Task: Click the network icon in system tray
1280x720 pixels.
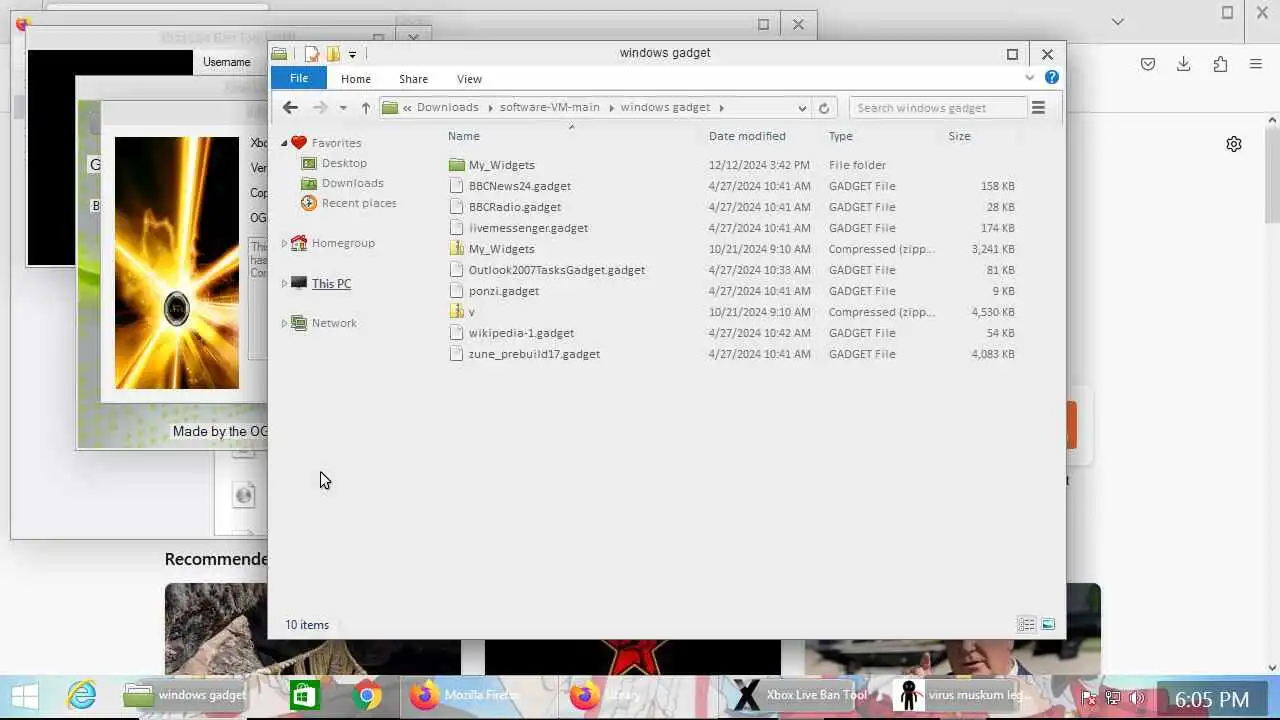Action: (x=1112, y=699)
